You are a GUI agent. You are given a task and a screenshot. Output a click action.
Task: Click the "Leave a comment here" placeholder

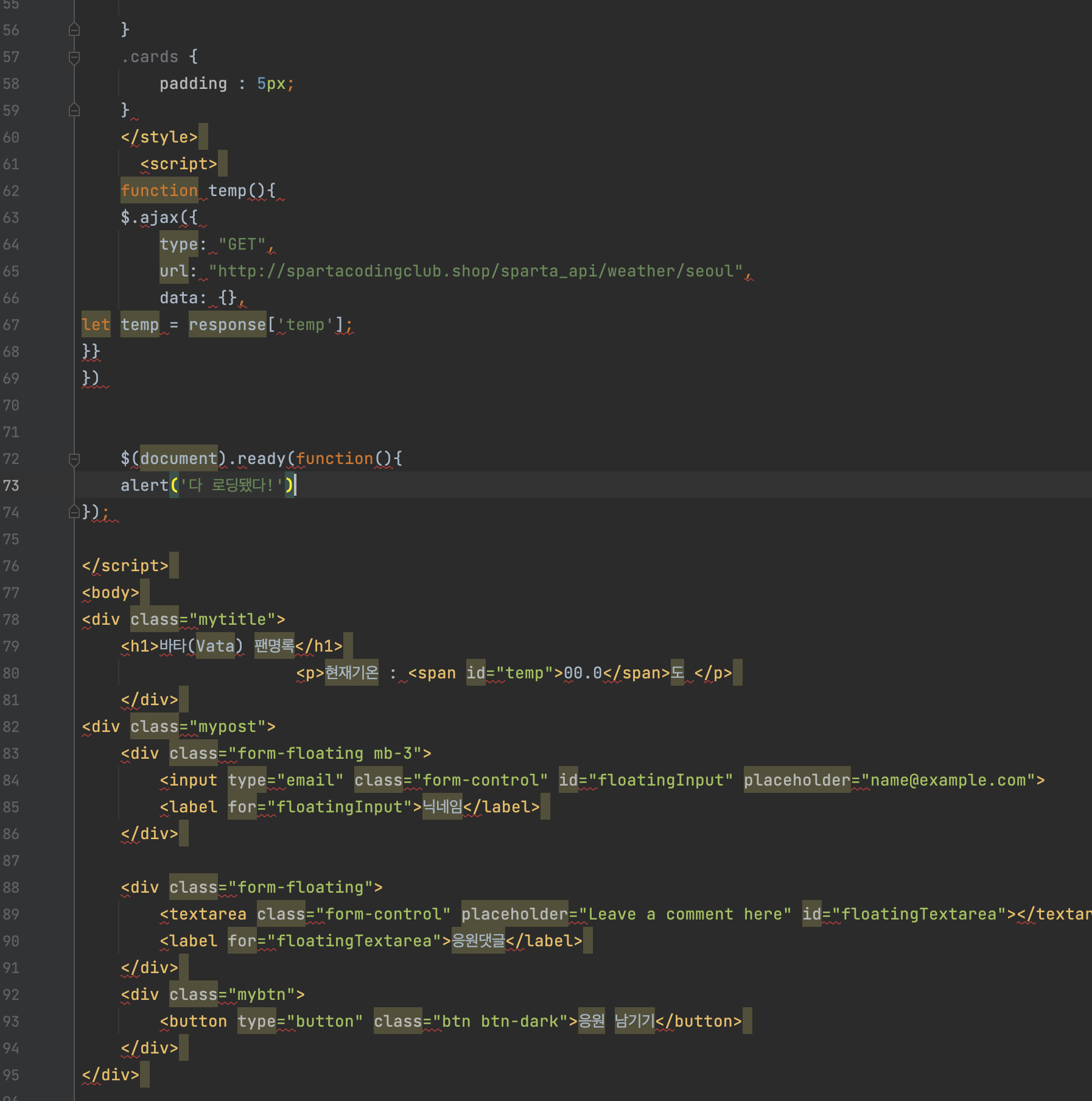pos(685,914)
